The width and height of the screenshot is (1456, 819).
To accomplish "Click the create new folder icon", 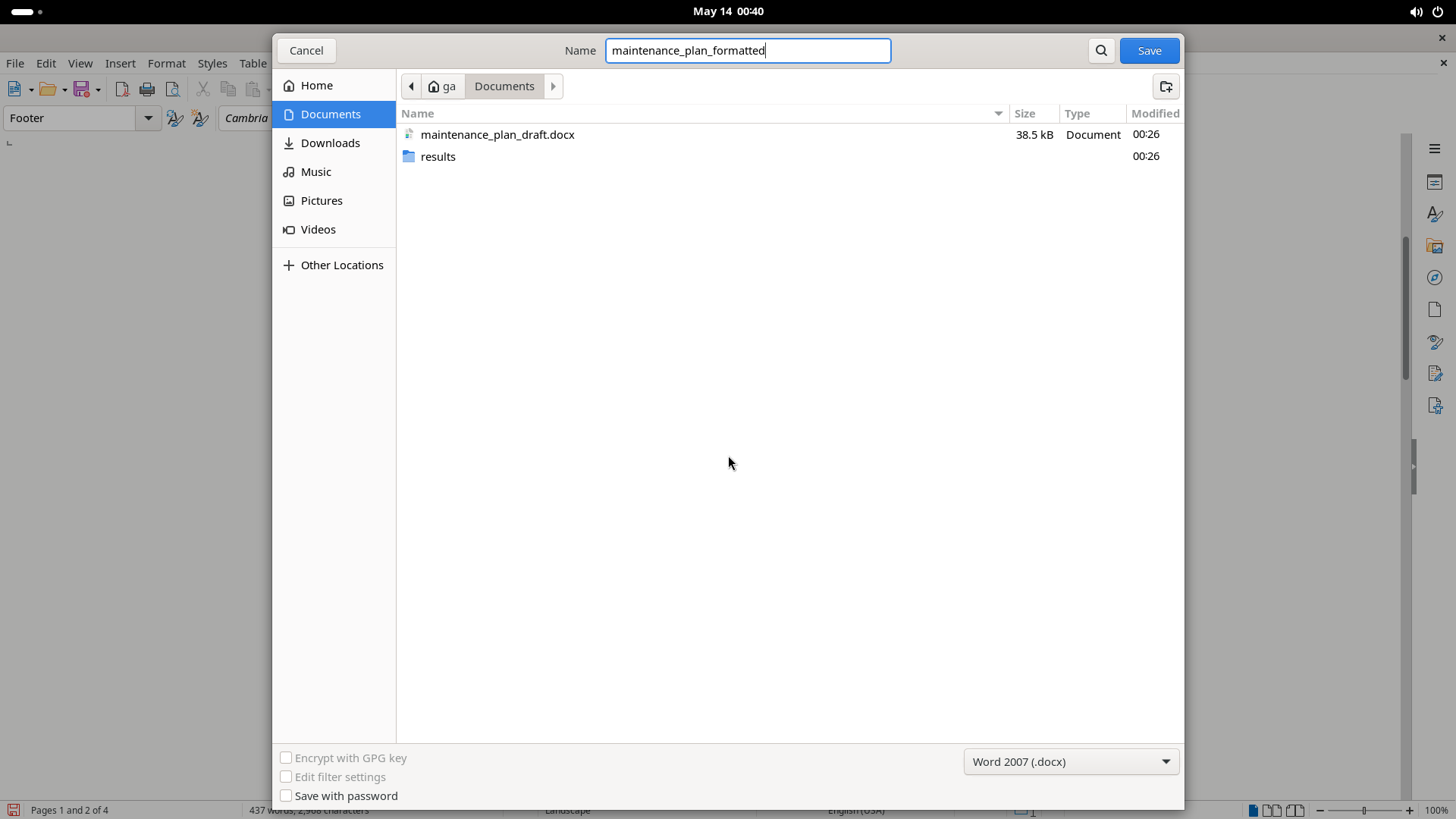I will pos(1166,86).
